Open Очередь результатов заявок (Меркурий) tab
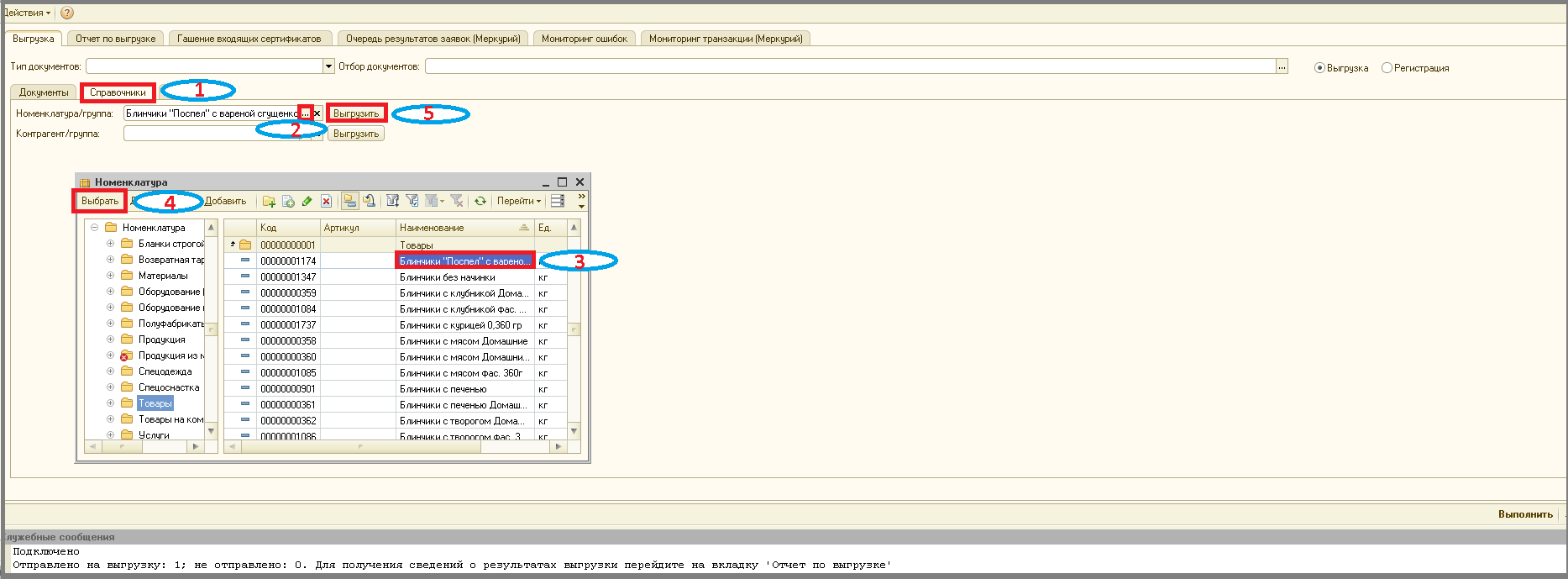 pyautogui.click(x=433, y=39)
